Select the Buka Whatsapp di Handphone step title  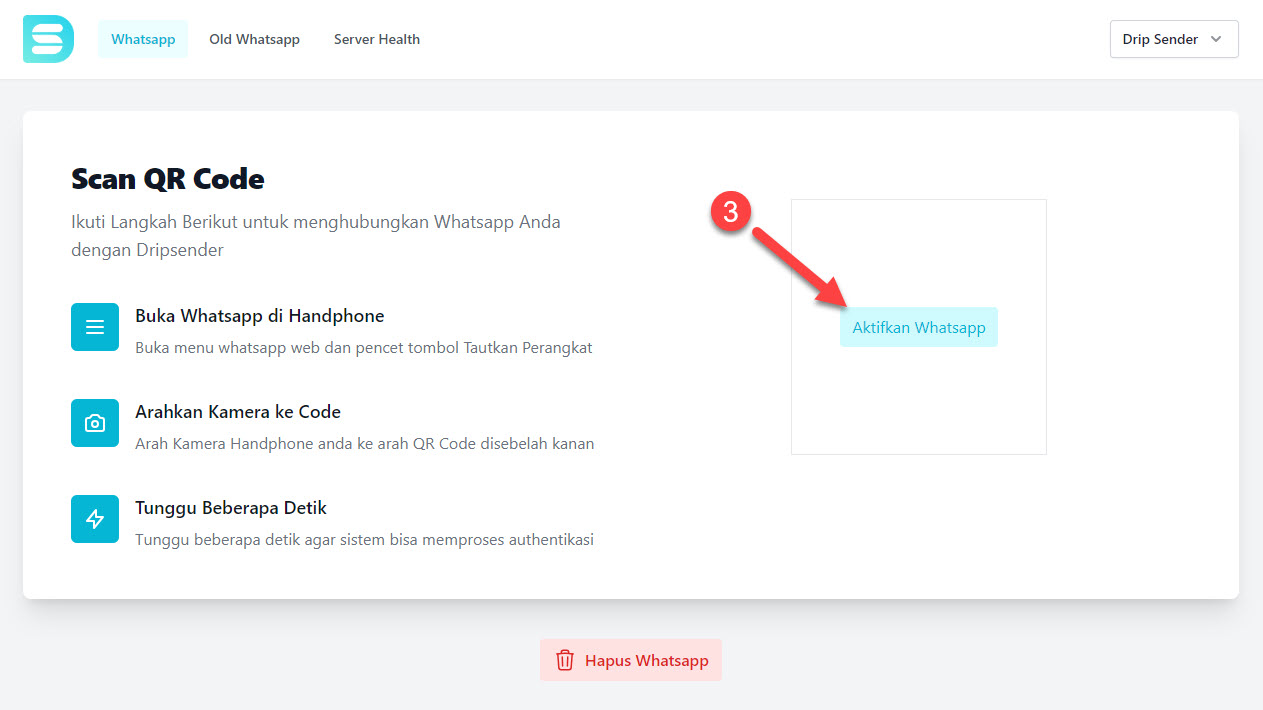pos(260,316)
